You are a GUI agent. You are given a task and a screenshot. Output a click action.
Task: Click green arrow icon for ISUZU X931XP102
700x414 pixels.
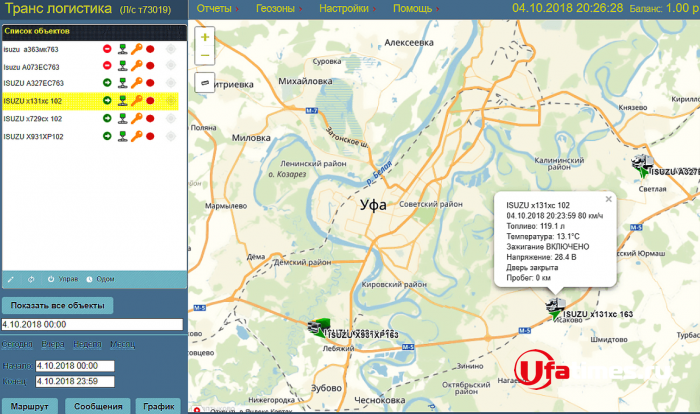(x=107, y=136)
